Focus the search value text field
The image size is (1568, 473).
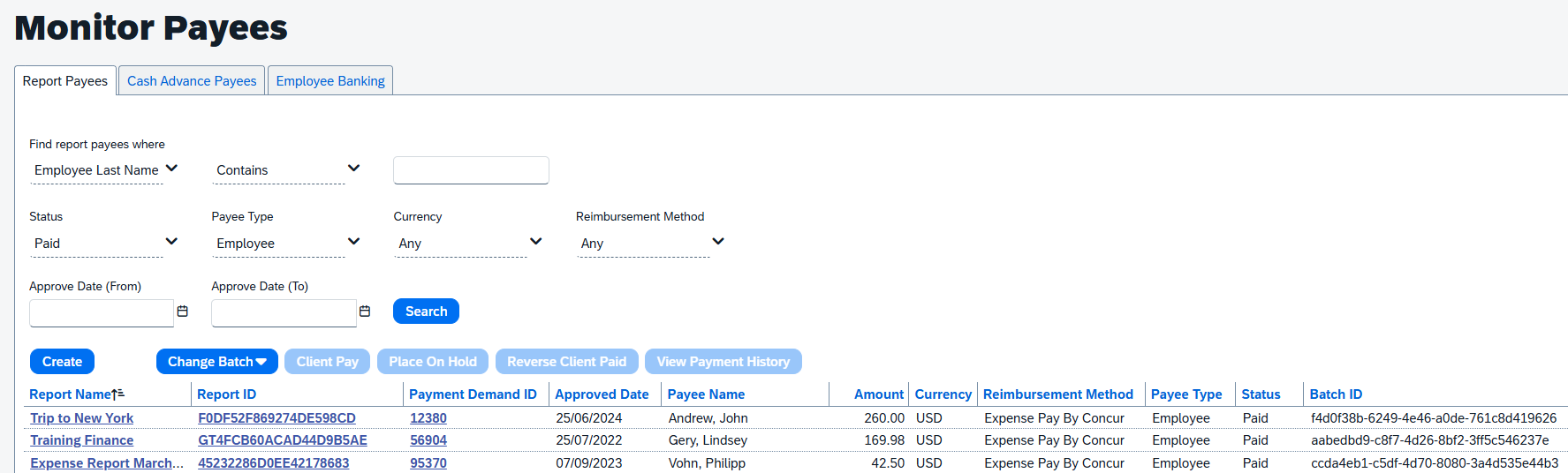471,170
